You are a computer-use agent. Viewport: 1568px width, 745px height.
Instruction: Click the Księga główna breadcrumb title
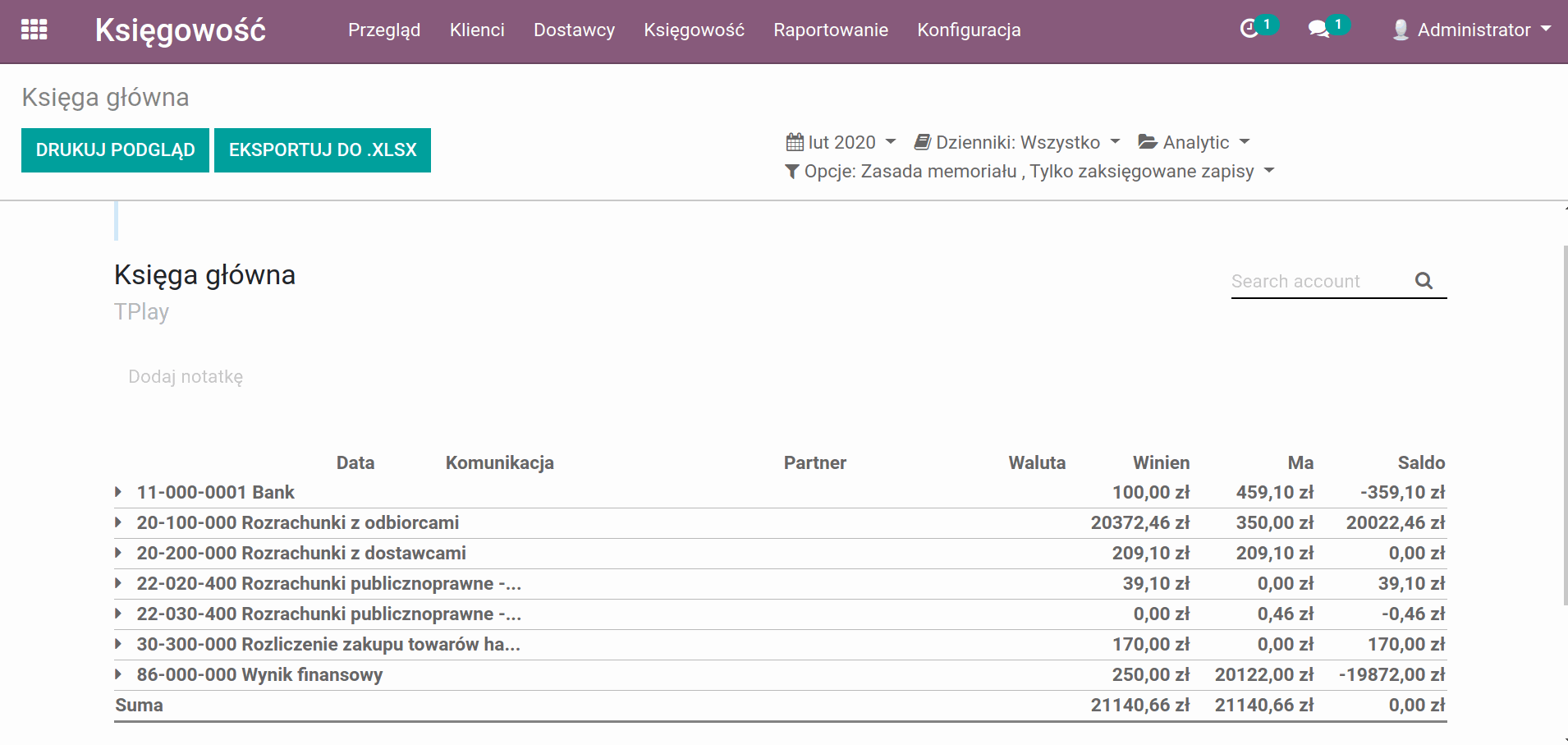coord(105,97)
